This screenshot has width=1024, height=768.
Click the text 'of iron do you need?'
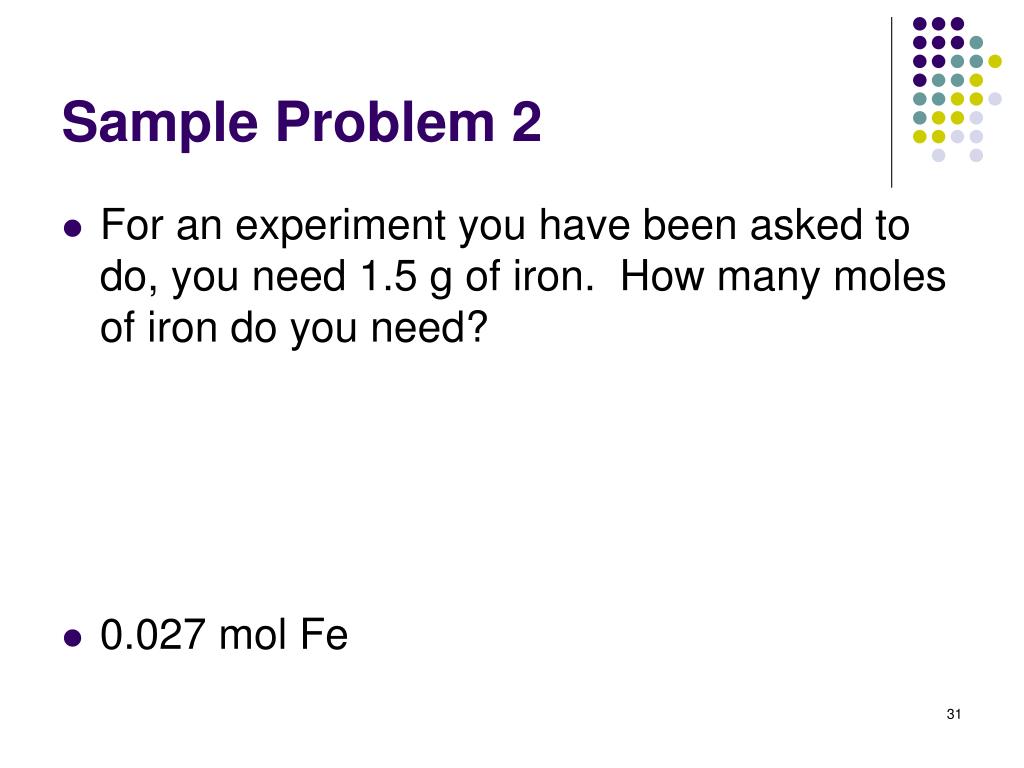click(294, 328)
